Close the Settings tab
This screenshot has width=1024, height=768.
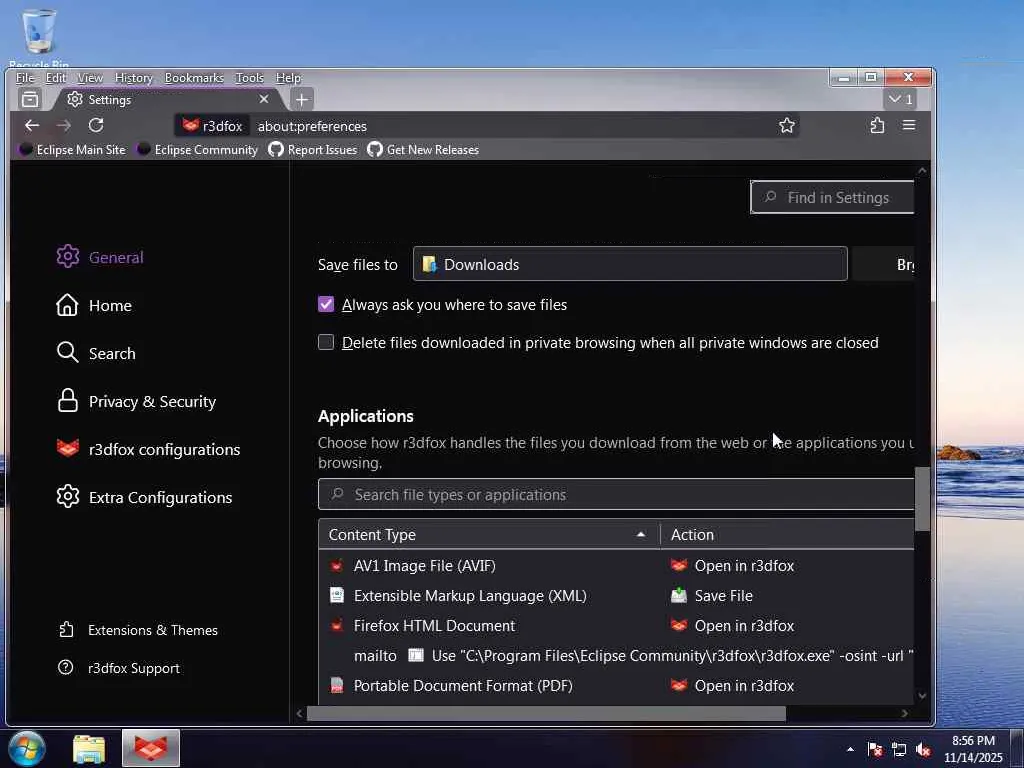pyautogui.click(x=264, y=99)
